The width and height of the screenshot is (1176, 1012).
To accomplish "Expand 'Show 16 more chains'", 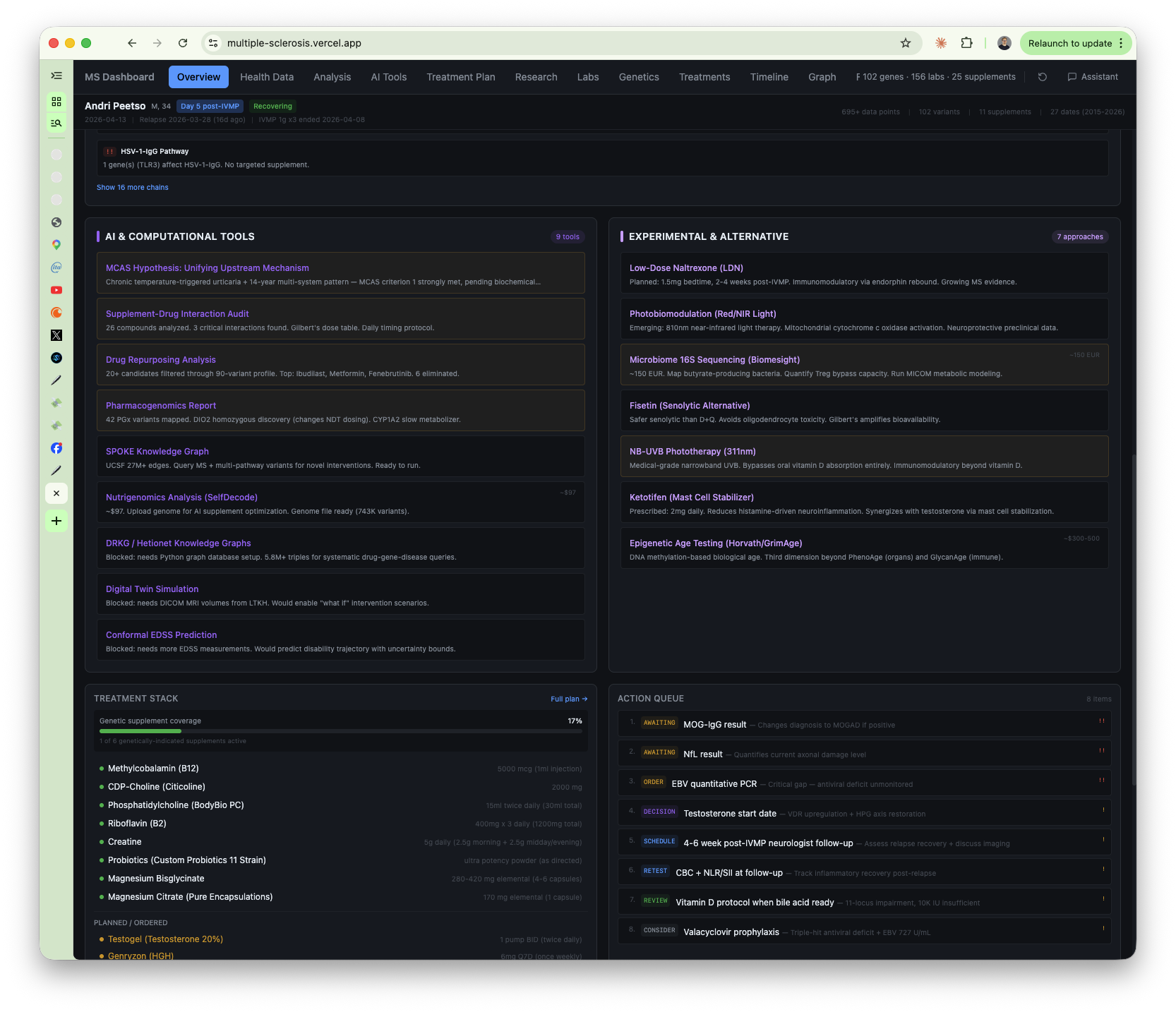I will pyautogui.click(x=133, y=187).
